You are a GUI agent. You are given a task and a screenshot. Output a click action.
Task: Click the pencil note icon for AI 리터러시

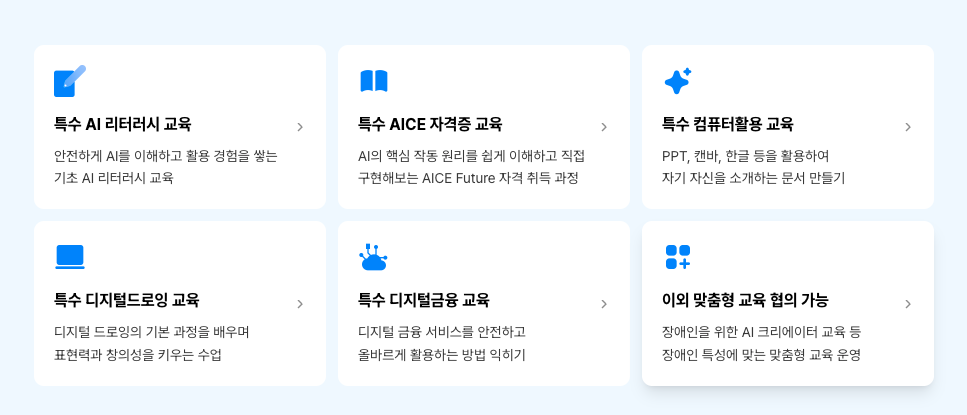(69, 81)
